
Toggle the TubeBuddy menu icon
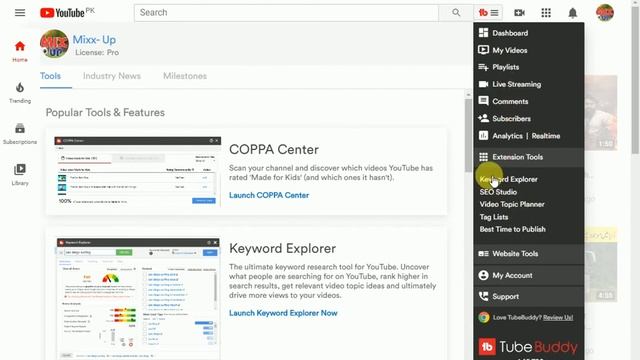[488, 13]
